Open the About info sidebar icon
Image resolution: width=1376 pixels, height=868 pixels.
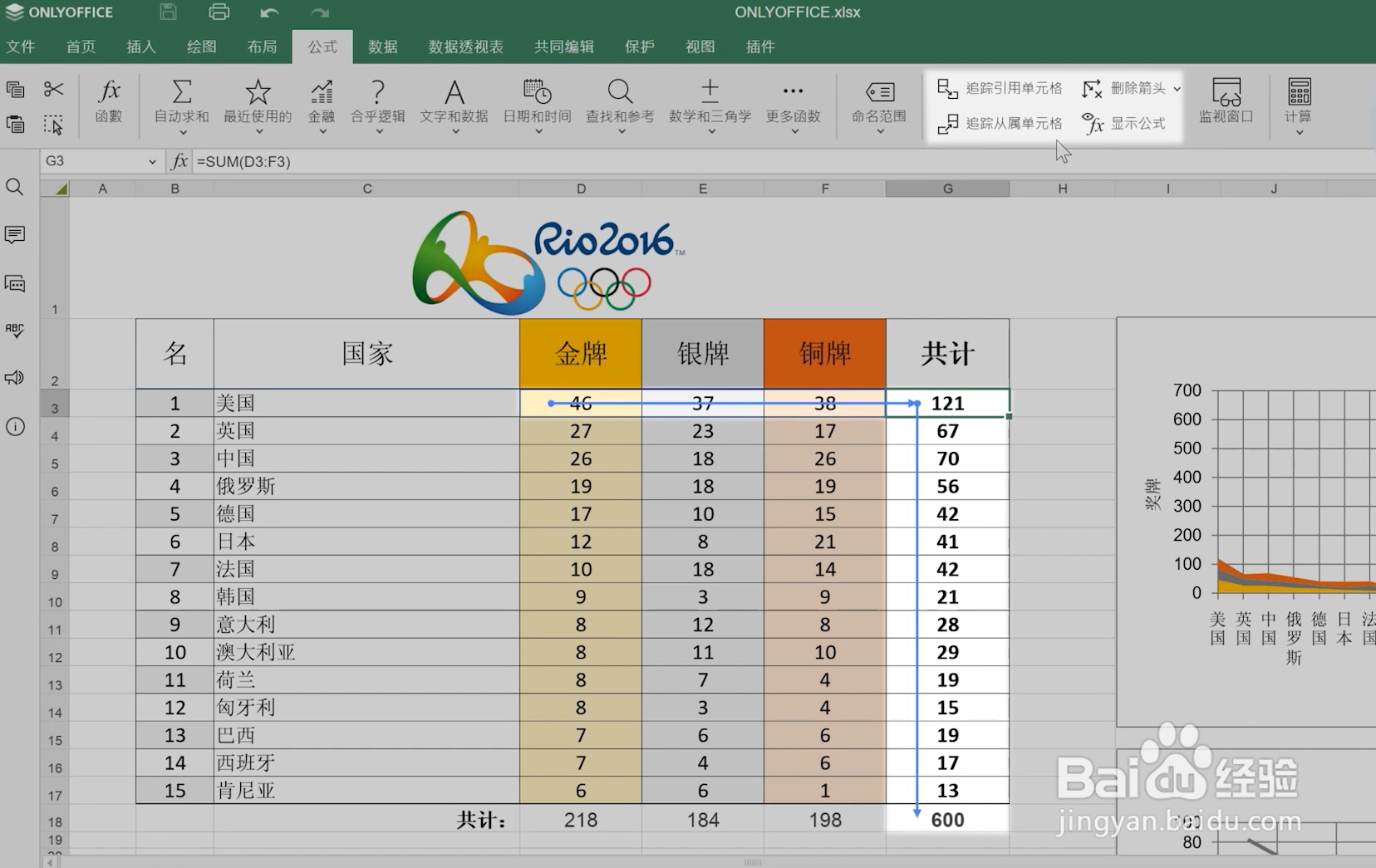click(x=15, y=427)
